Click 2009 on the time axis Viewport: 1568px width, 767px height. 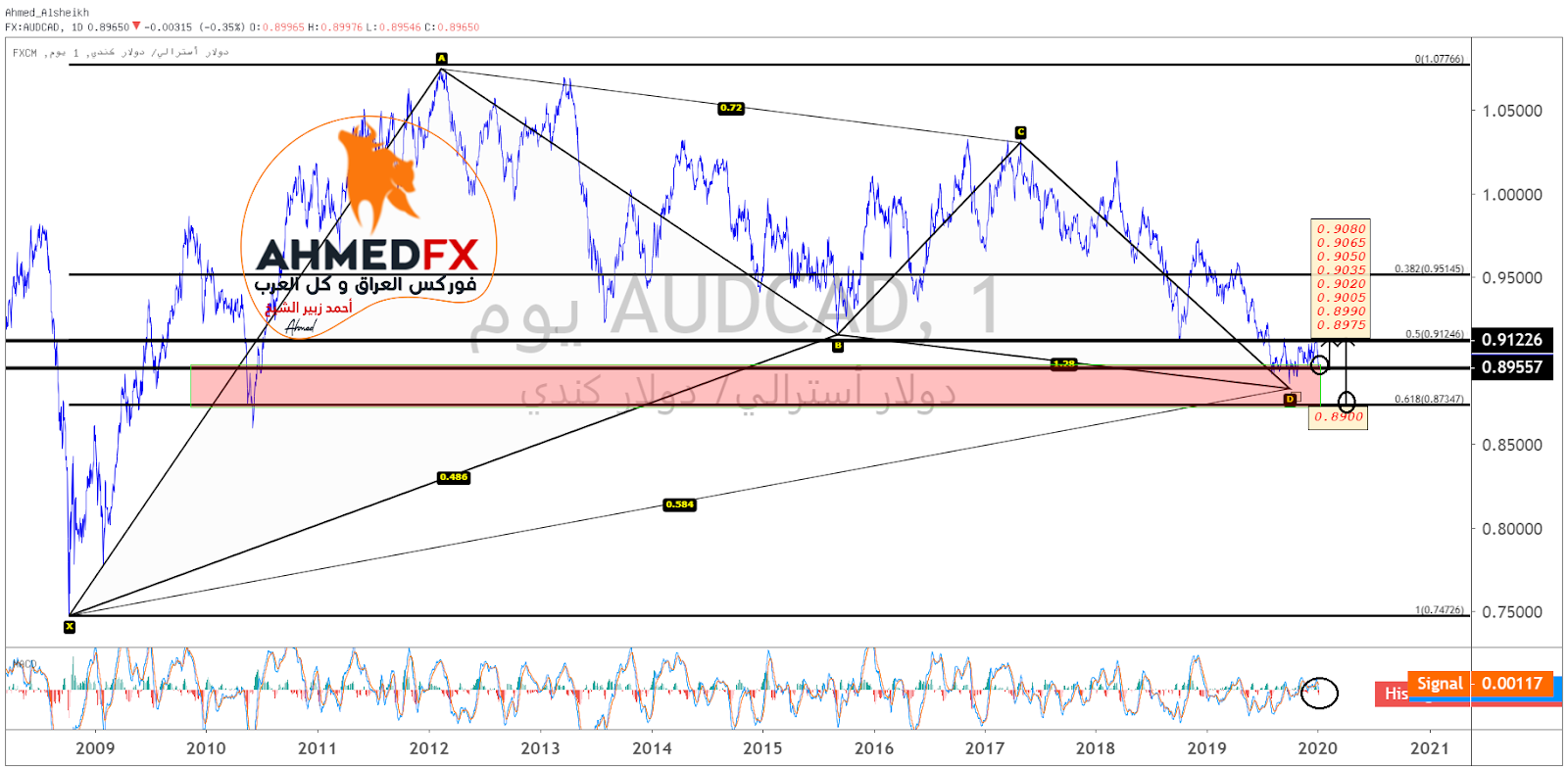95,748
